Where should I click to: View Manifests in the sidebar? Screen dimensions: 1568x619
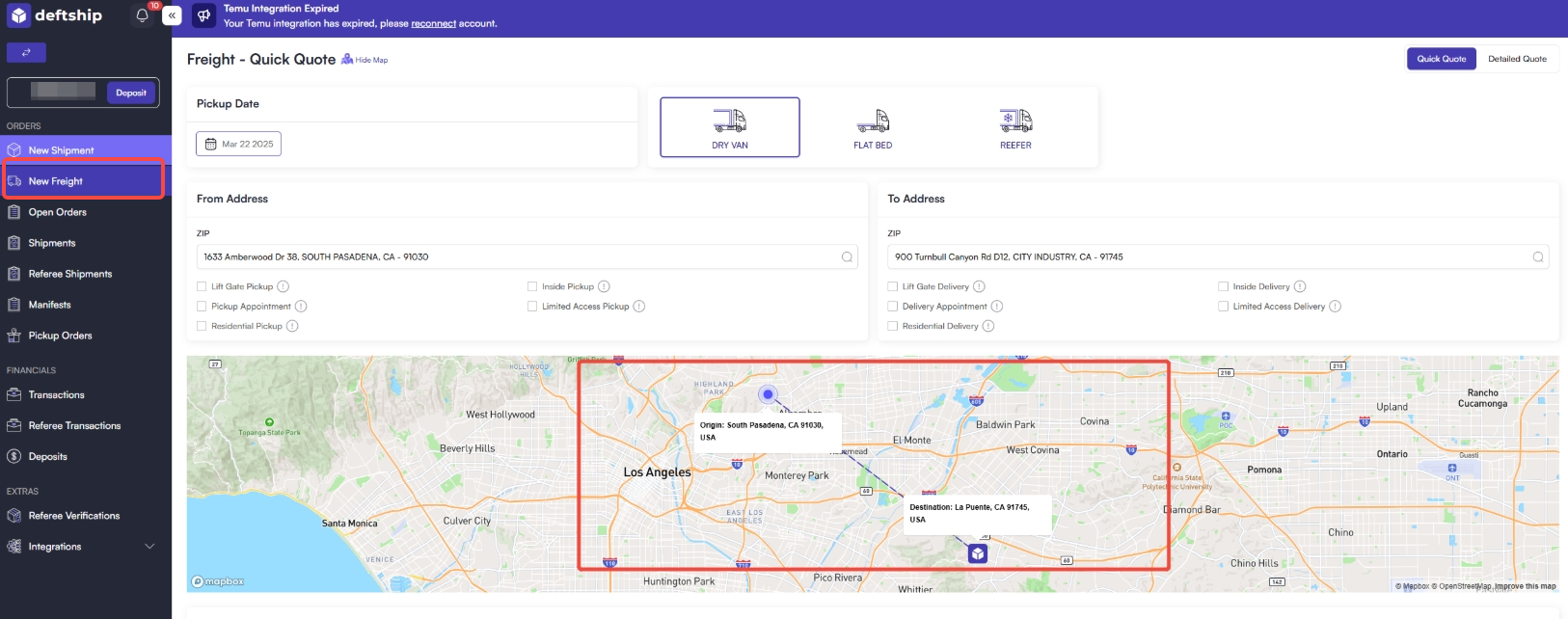pos(86,305)
